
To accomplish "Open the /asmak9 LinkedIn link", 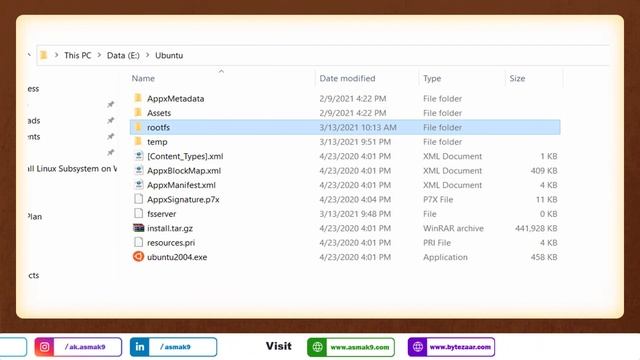I will [x=175, y=347].
